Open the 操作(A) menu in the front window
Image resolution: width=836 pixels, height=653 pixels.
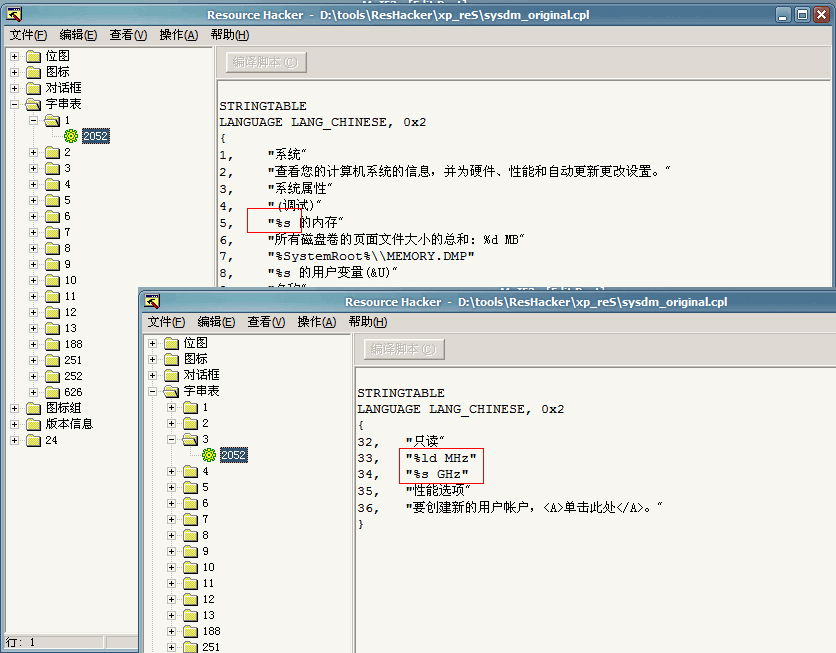317,322
